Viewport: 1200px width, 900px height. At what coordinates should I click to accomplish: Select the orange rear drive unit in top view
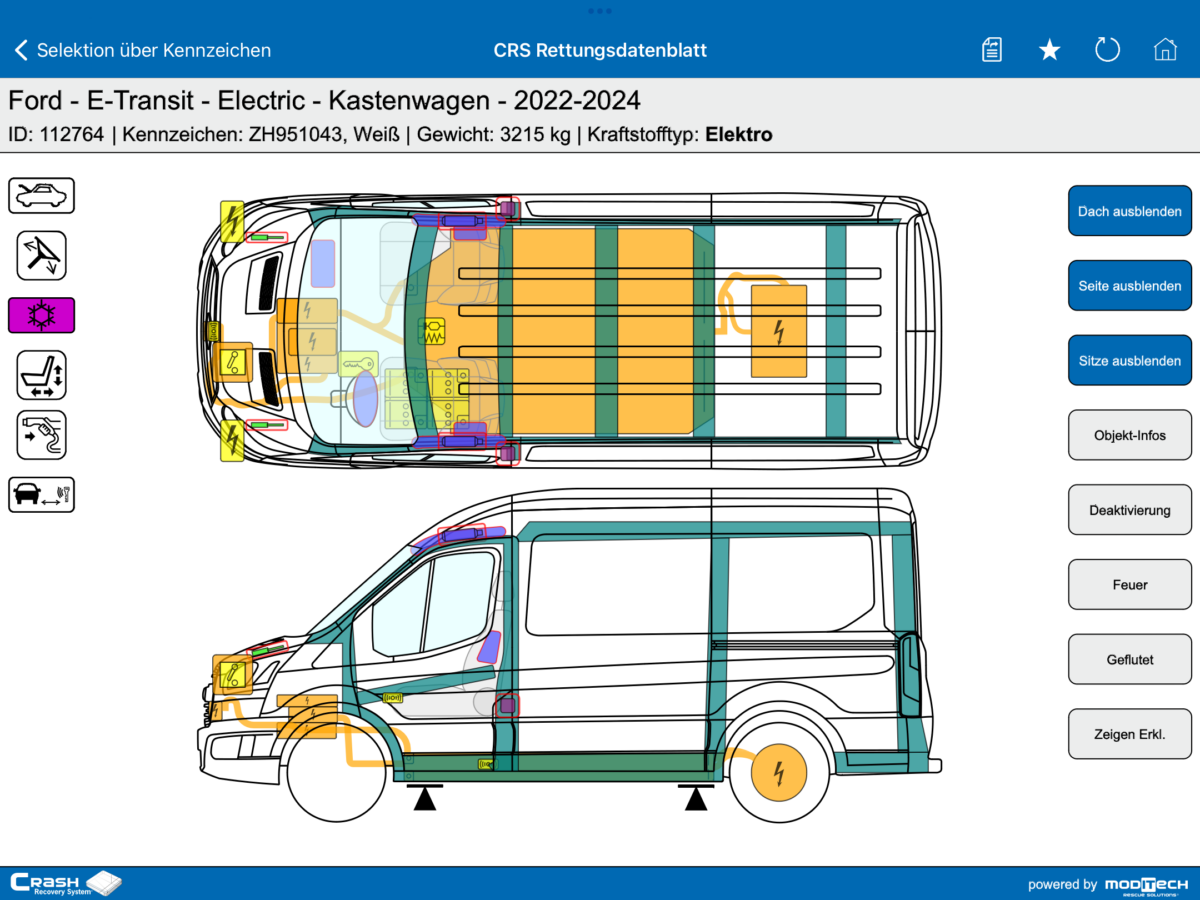[x=779, y=331]
